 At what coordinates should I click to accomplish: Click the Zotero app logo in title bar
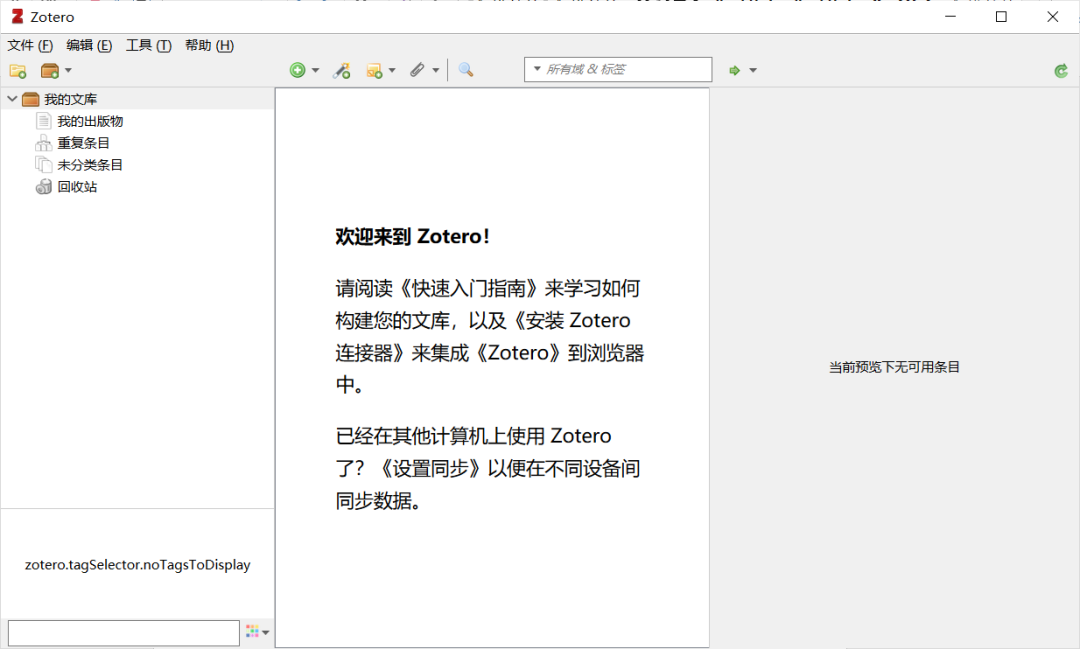pyautogui.click(x=17, y=17)
